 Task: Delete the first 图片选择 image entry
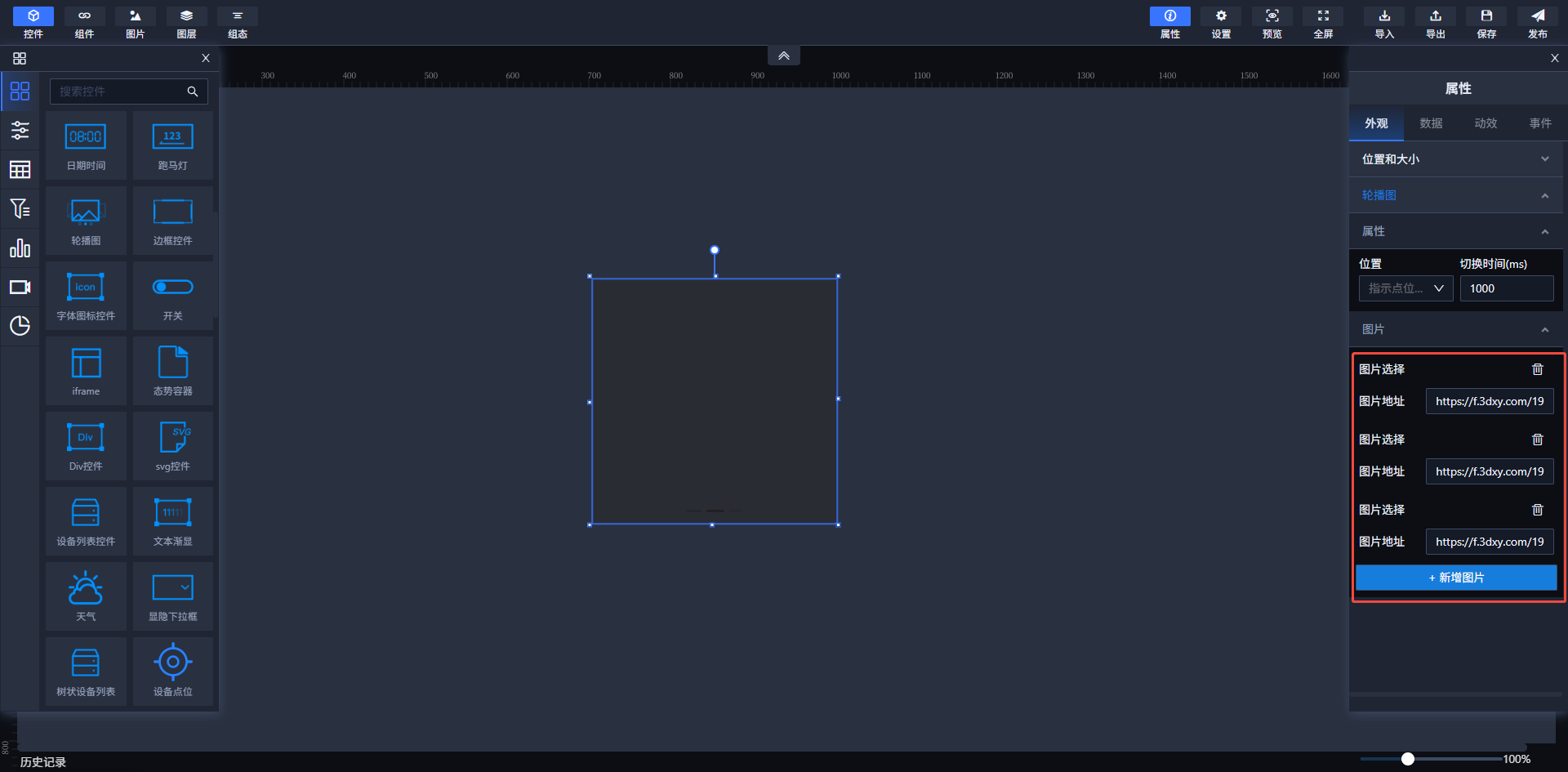pyautogui.click(x=1537, y=369)
